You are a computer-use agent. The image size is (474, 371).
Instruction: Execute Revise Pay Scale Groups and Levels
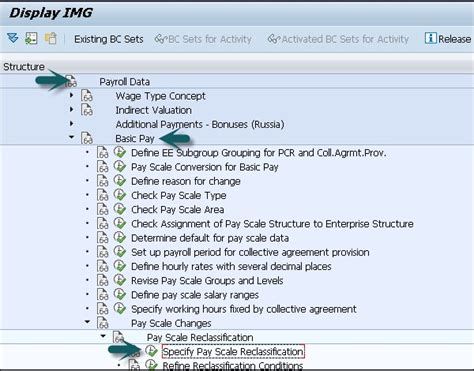(x=120, y=280)
